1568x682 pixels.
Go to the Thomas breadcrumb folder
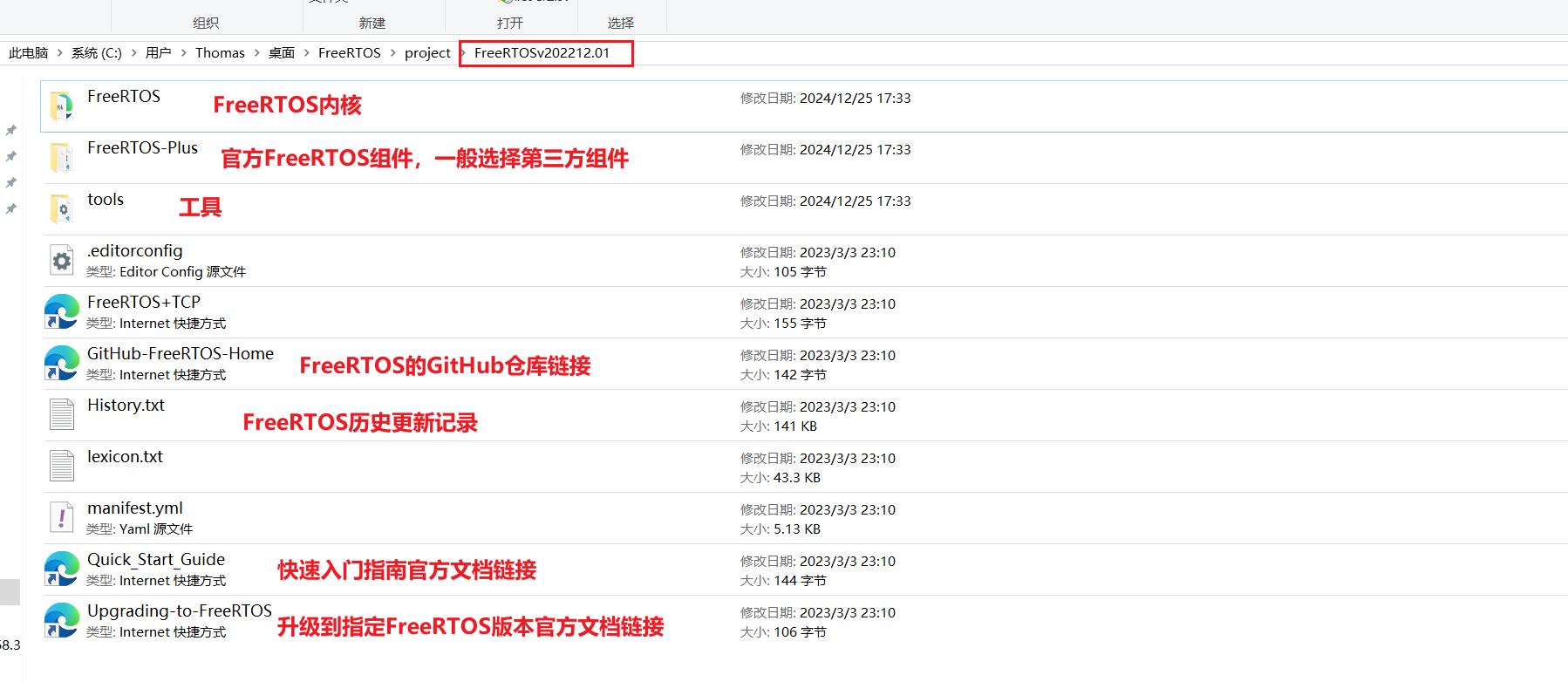tap(220, 53)
